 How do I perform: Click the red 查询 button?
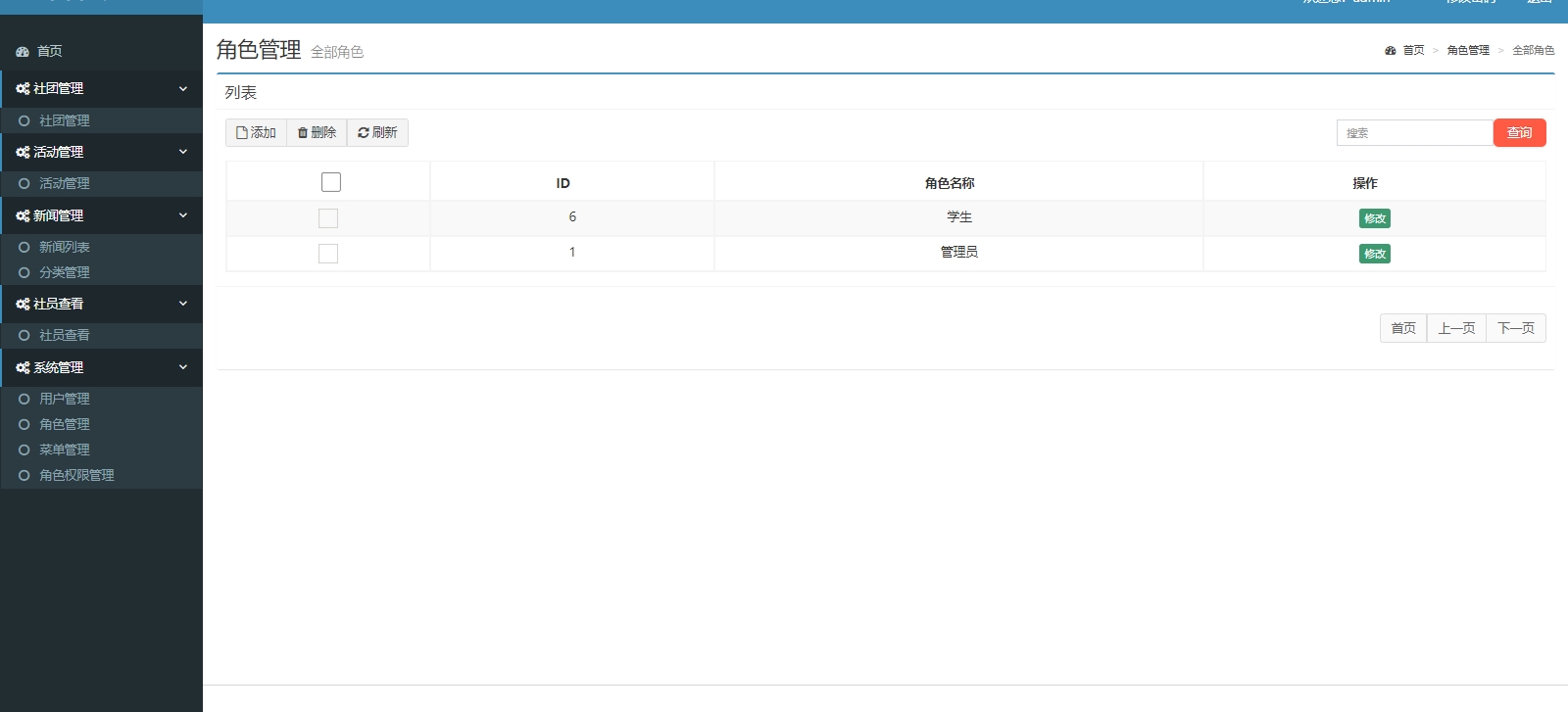click(1520, 132)
